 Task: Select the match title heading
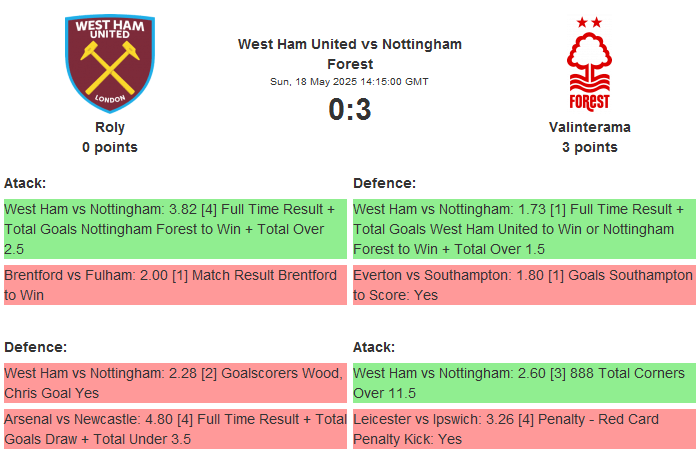click(x=350, y=54)
